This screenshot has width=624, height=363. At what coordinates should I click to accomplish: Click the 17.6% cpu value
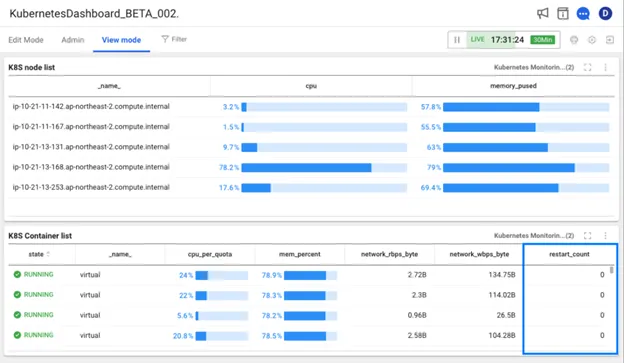click(x=229, y=187)
